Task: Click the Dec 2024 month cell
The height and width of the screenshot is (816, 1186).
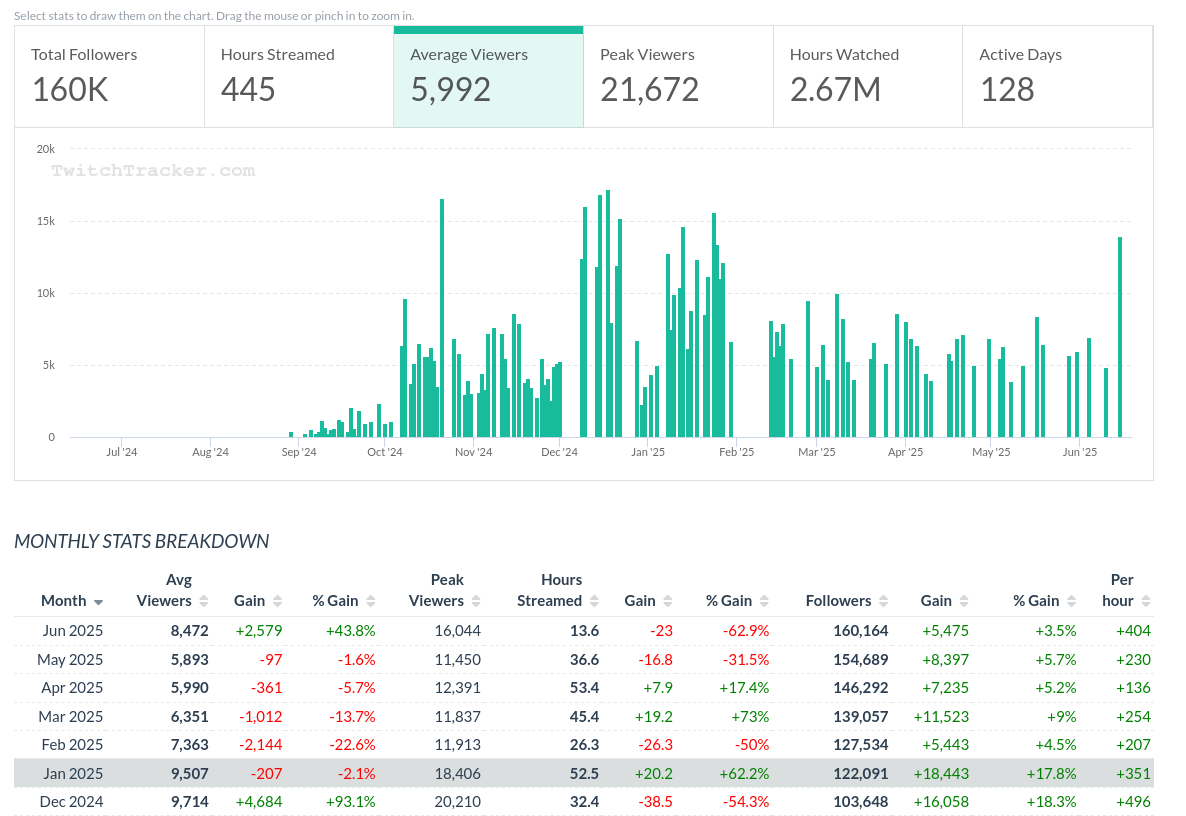Action: 71,801
